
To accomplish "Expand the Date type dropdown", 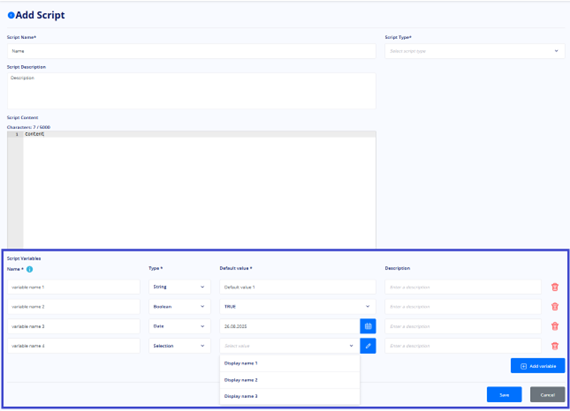I will click(x=180, y=326).
